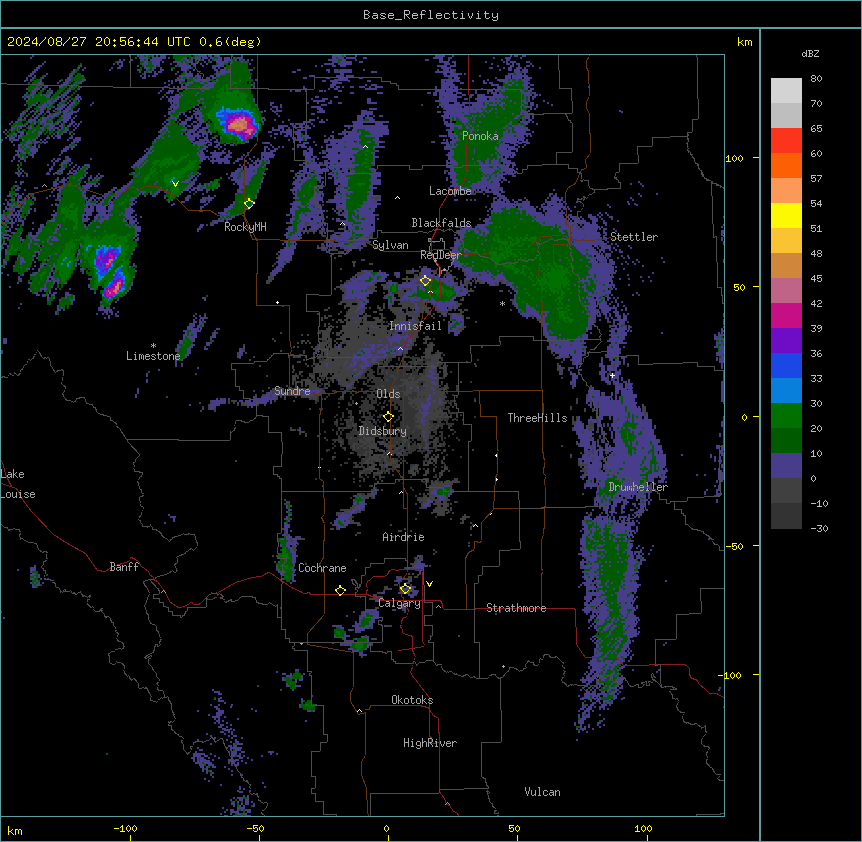Click the Strathmore label
This screenshot has width=862, height=842.
516,608
